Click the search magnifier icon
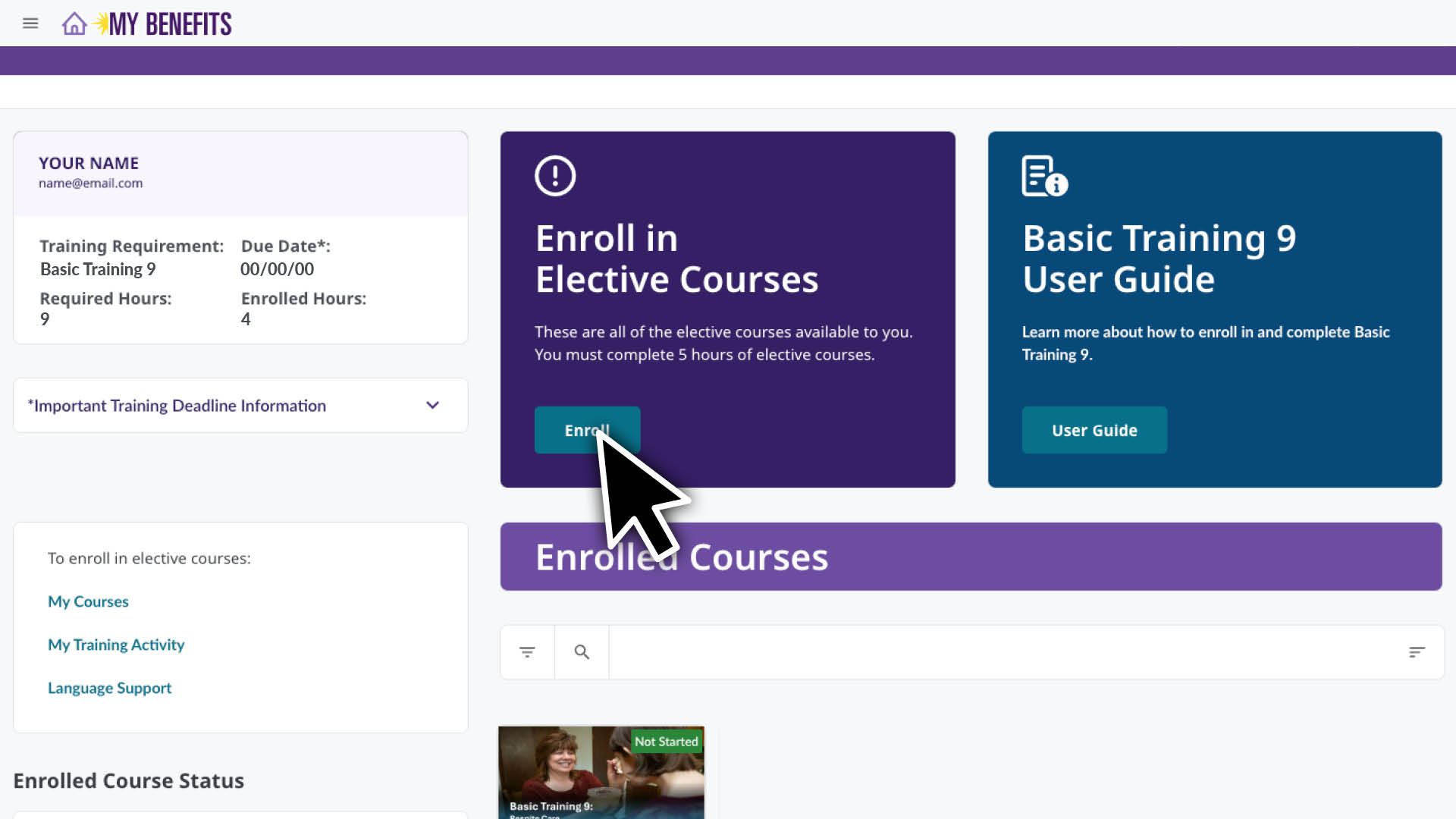Image resolution: width=1456 pixels, height=819 pixels. point(582,652)
